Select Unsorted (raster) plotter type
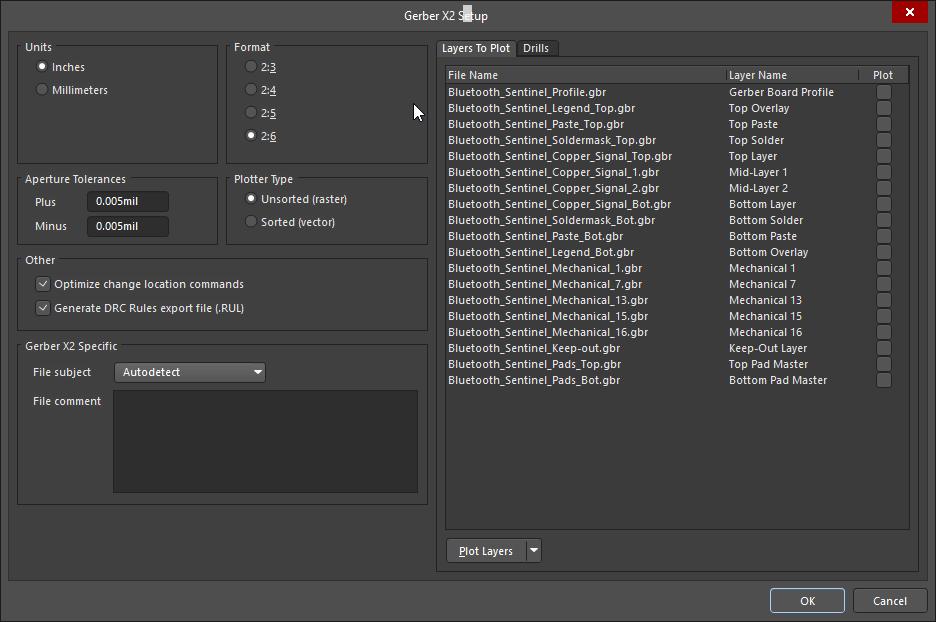This screenshot has width=936, height=622. click(x=251, y=198)
